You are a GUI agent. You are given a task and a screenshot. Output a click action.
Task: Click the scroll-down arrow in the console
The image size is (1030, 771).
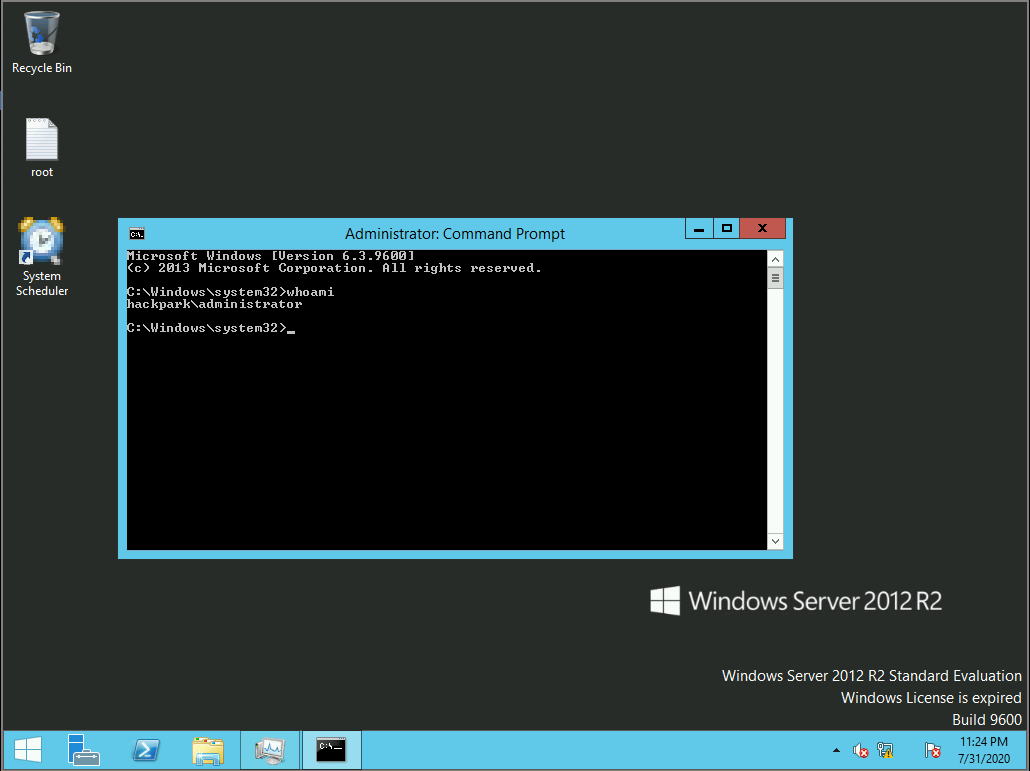[775, 540]
